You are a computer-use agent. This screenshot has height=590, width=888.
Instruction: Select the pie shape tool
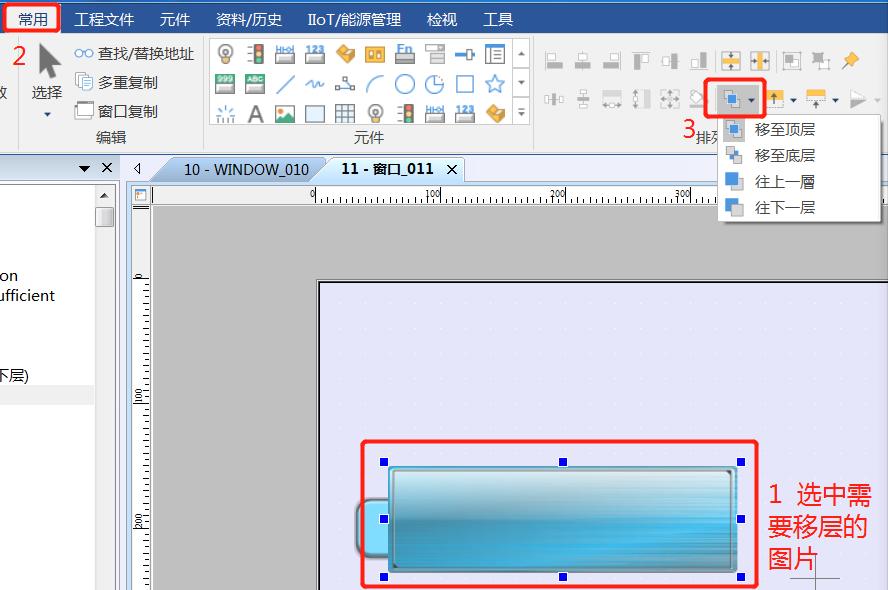(435, 84)
